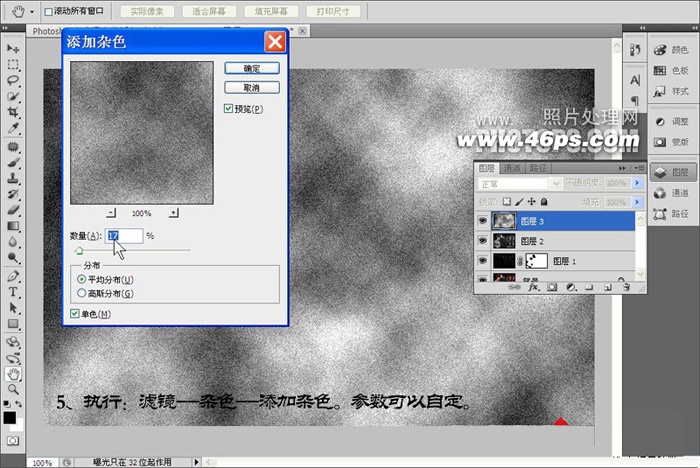Hide layer 图层 2
The image size is (700, 468).
coord(483,241)
